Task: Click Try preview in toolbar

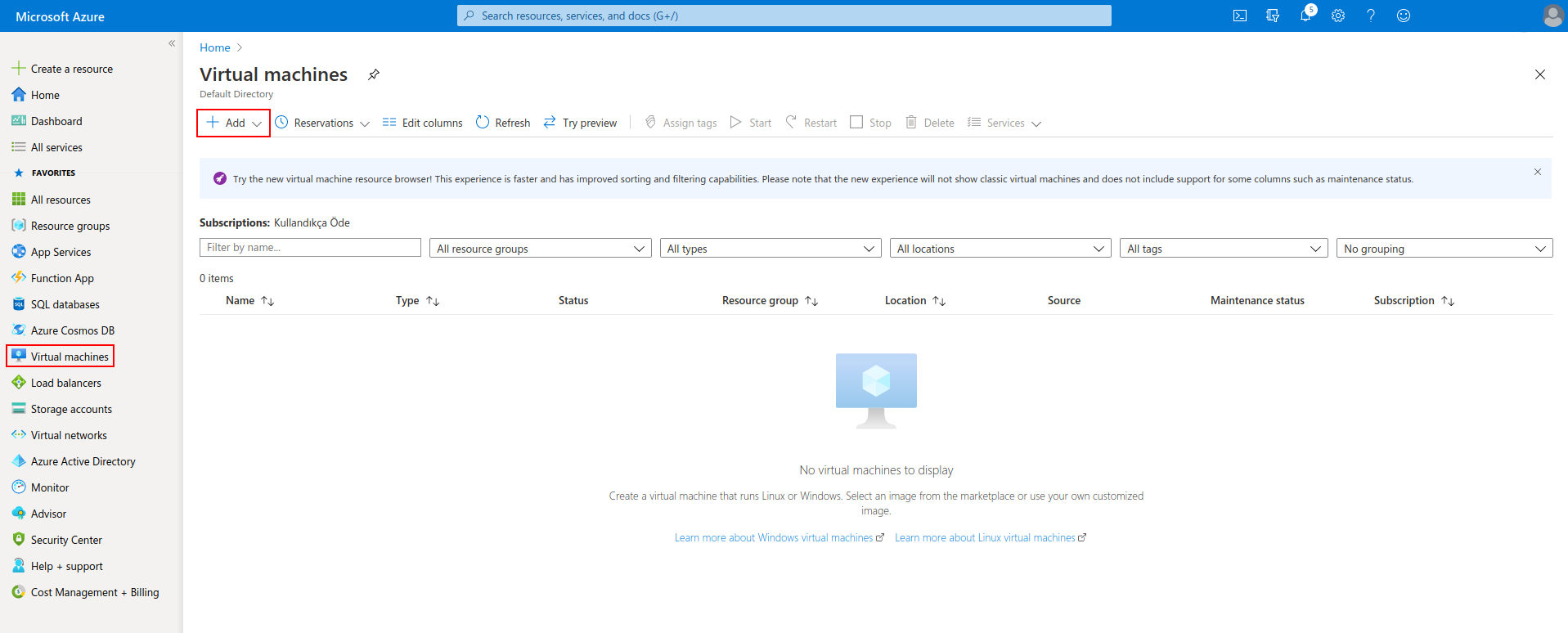Action: (x=580, y=123)
